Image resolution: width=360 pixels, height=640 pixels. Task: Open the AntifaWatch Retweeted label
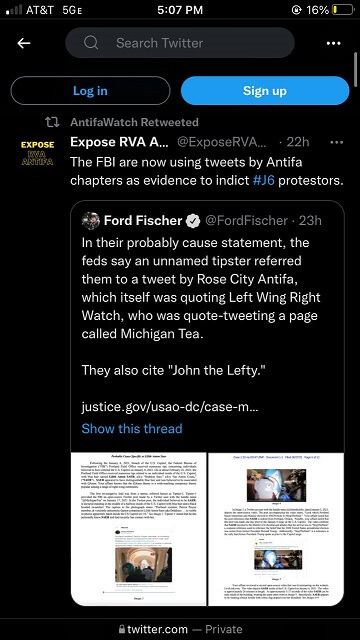(134, 122)
